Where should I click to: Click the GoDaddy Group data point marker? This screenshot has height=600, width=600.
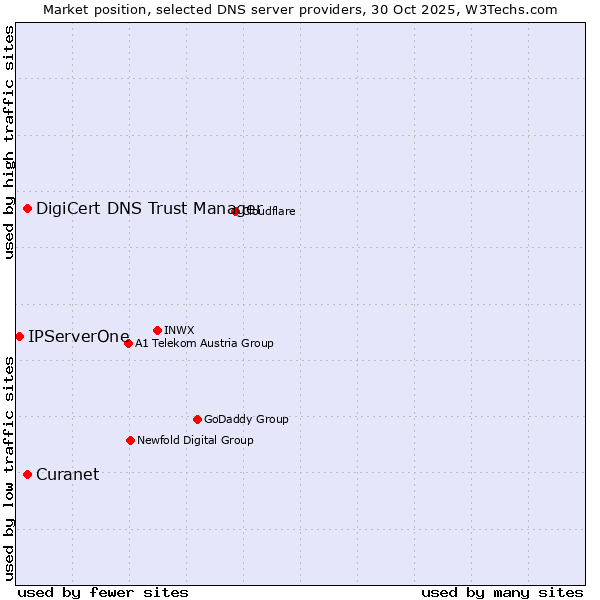coord(197,419)
